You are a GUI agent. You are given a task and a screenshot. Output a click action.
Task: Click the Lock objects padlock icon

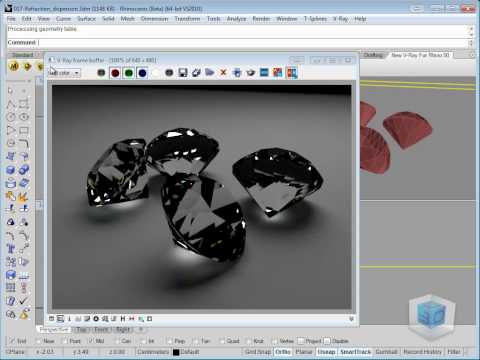11,314
